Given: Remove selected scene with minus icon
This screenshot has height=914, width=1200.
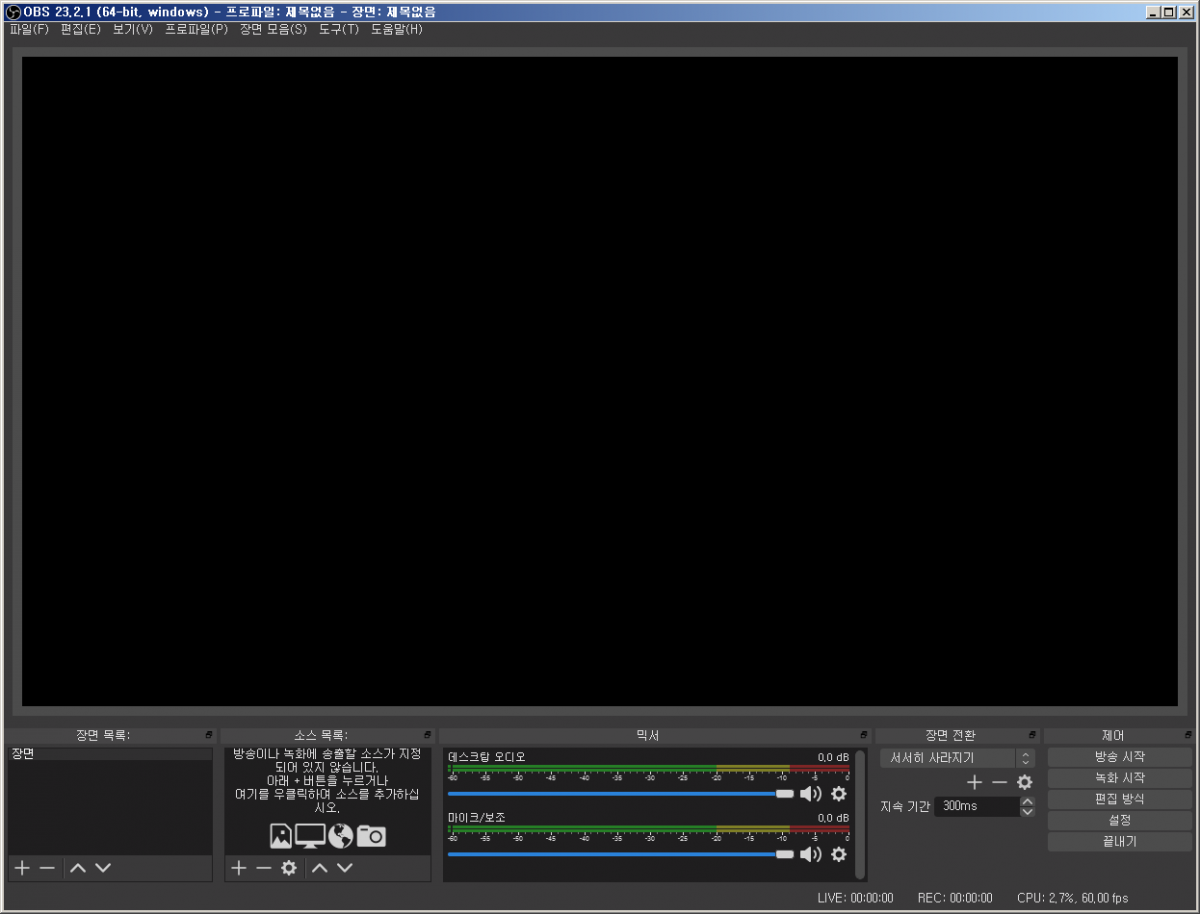Looking at the screenshot, I should (47, 868).
